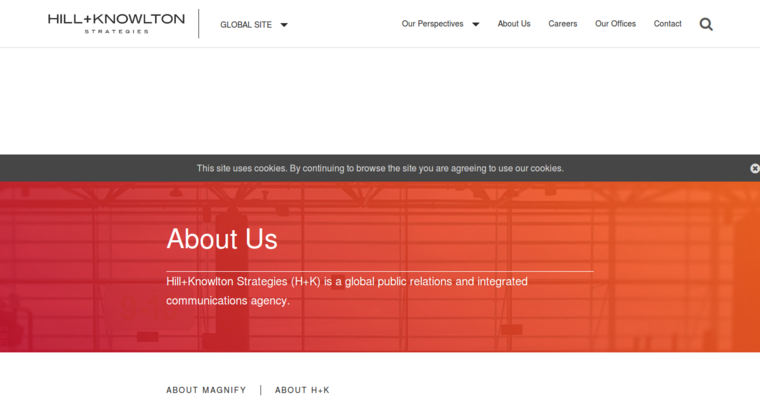760x400 pixels.
Task: Go to About Us in the navigation
Action: (514, 24)
